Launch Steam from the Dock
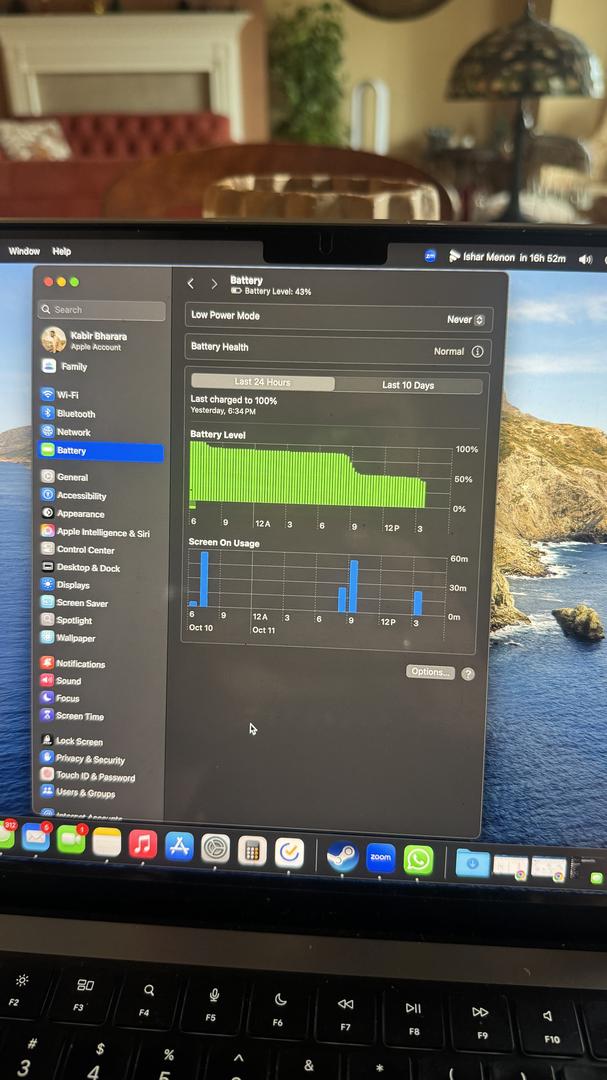Viewport: 607px width, 1080px height. coord(342,858)
